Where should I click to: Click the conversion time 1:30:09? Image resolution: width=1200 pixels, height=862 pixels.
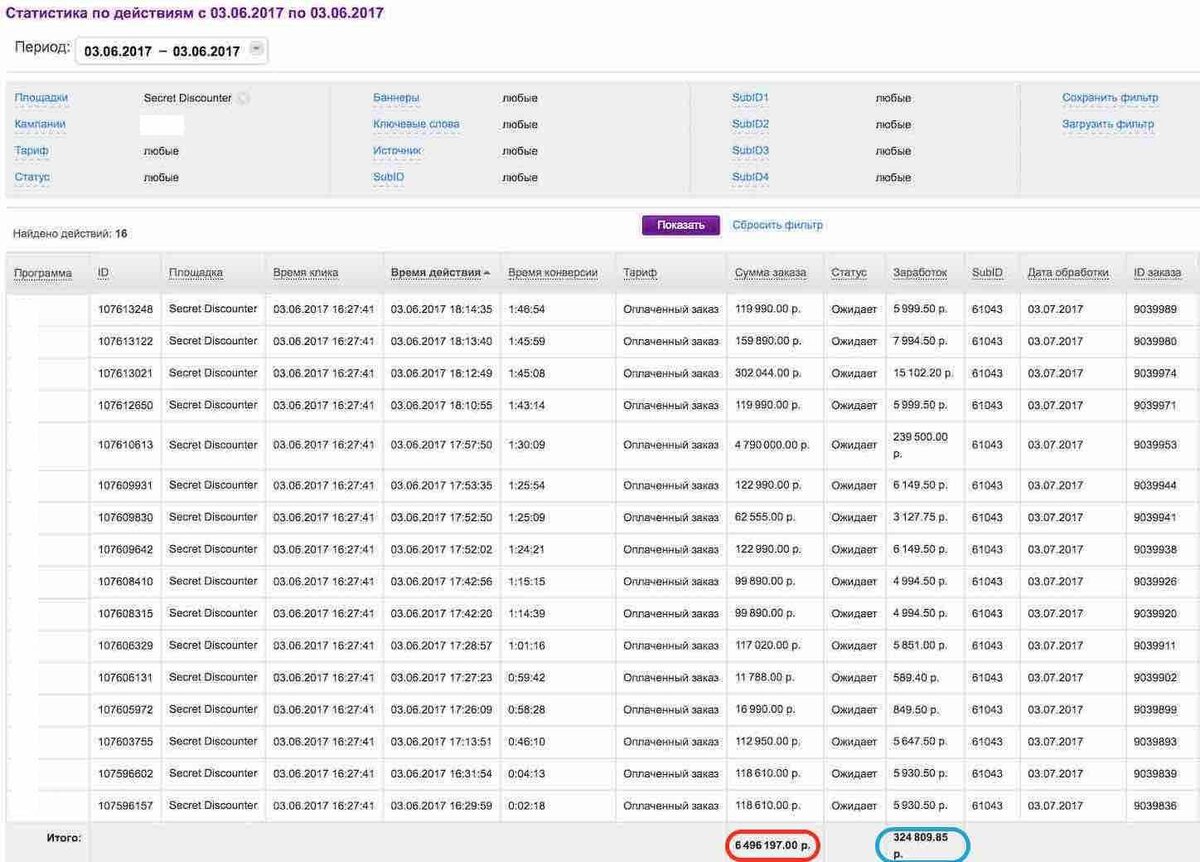525,445
